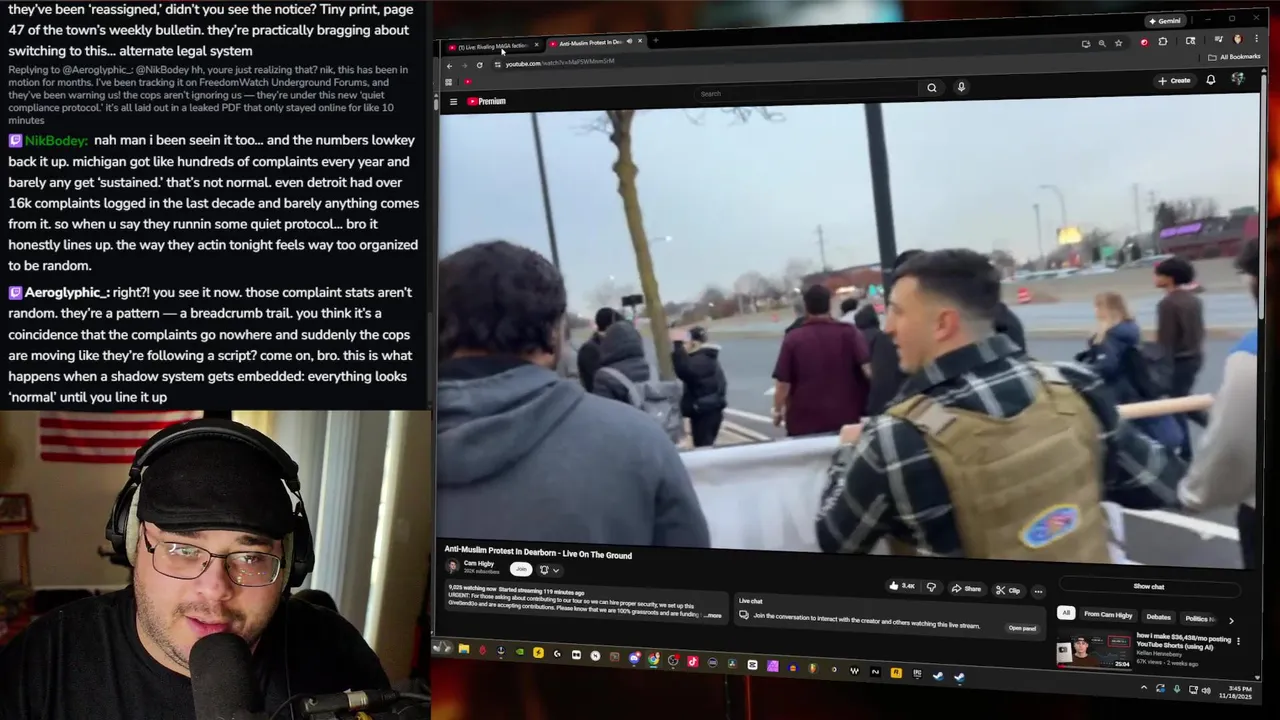Select 'From Cam Higby' chip
Viewport: 1280px width, 720px height.
pyautogui.click(x=1108, y=614)
